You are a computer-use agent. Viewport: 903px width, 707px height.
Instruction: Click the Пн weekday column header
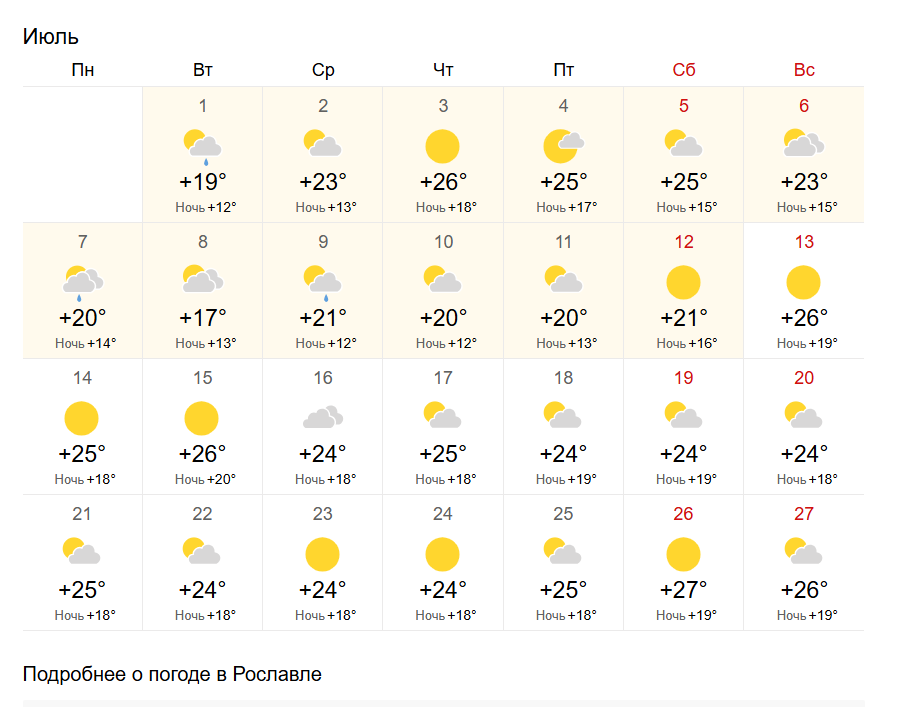point(82,70)
